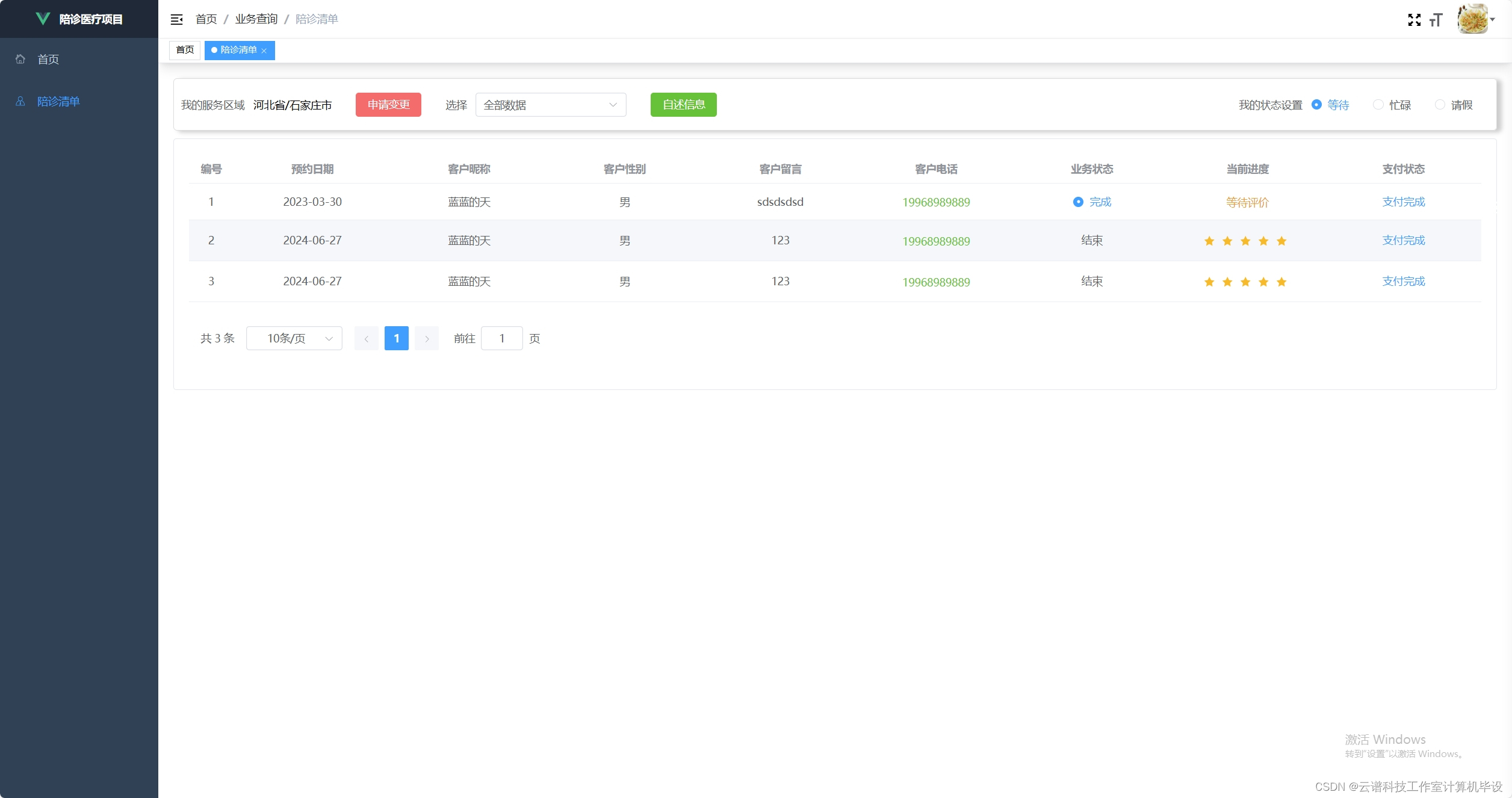Click home icon in sidebar
1512x798 pixels.
(20, 59)
